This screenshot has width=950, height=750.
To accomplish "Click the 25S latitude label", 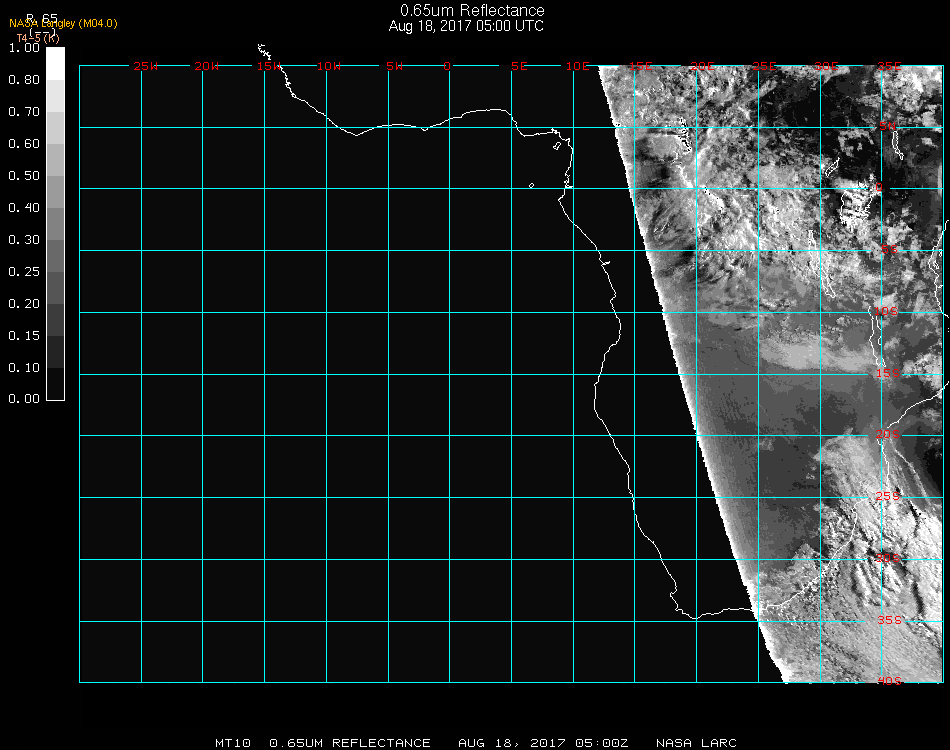I will pyautogui.click(x=888, y=496).
